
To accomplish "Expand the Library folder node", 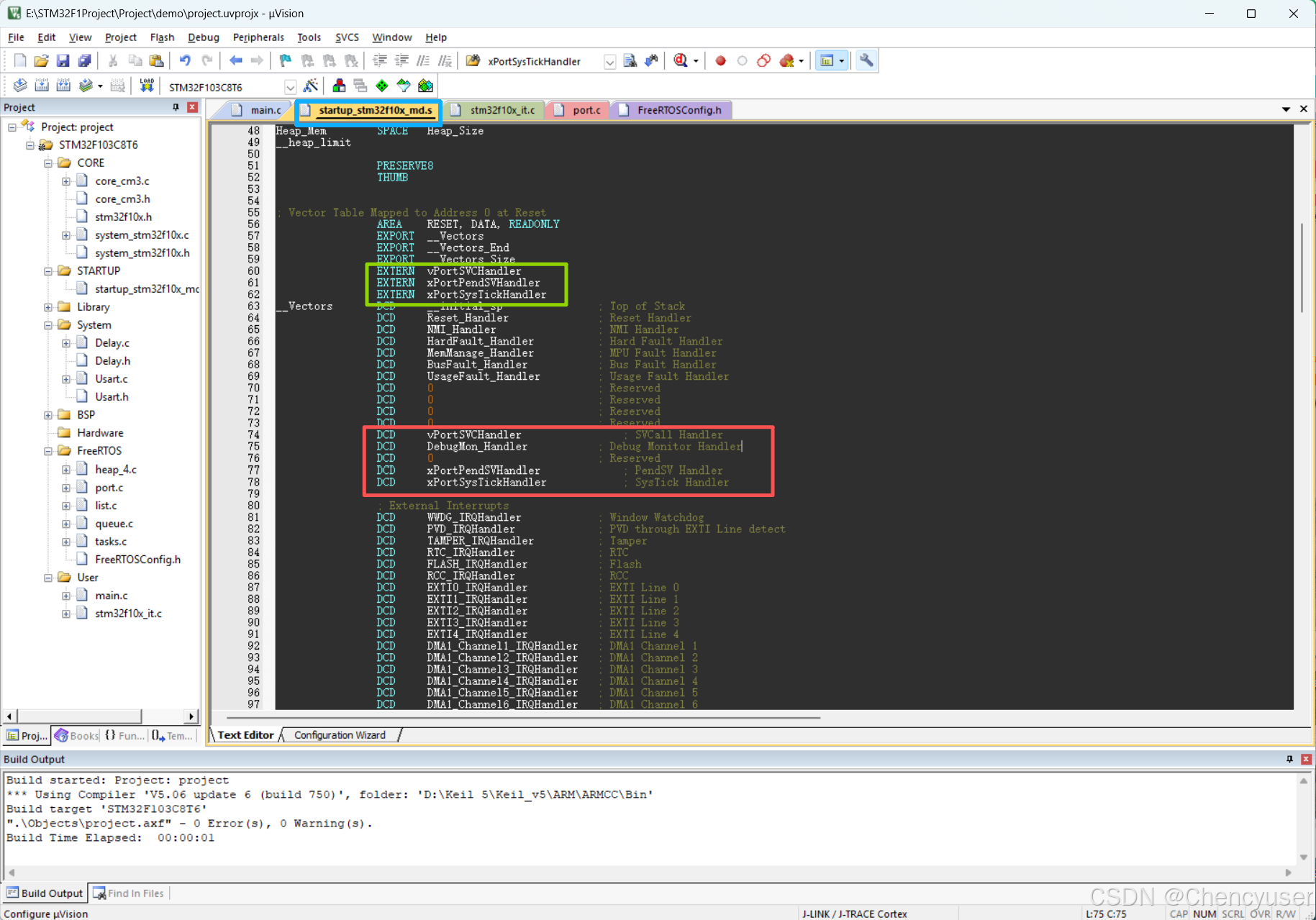I will tap(48, 307).
